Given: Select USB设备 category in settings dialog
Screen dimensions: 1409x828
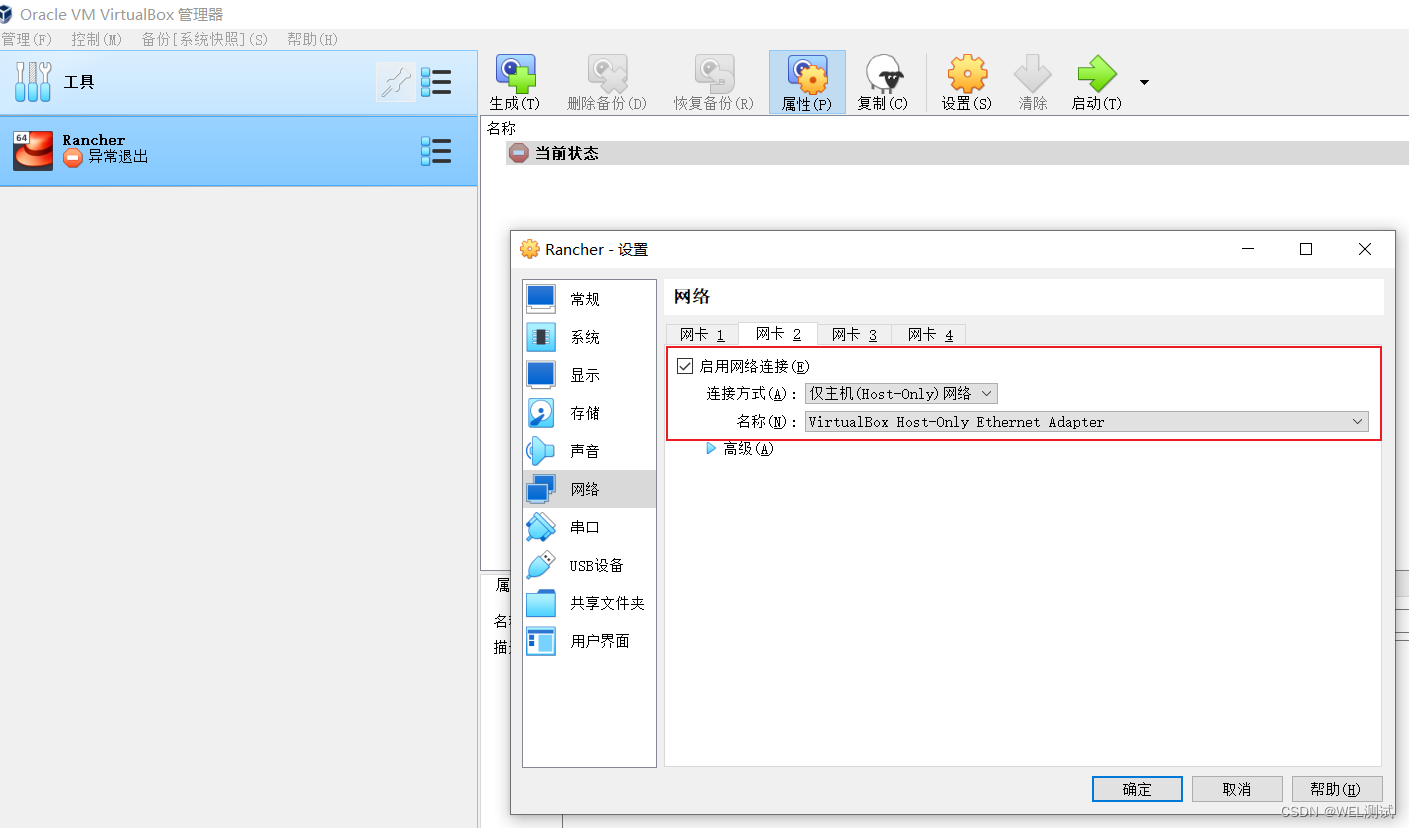Looking at the screenshot, I should (x=589, y=565).
